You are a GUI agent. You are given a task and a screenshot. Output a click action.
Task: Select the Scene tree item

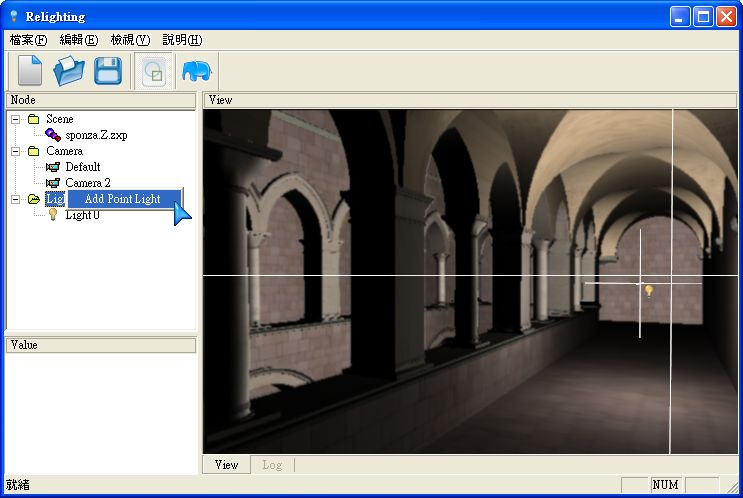(x=60, y=119)
